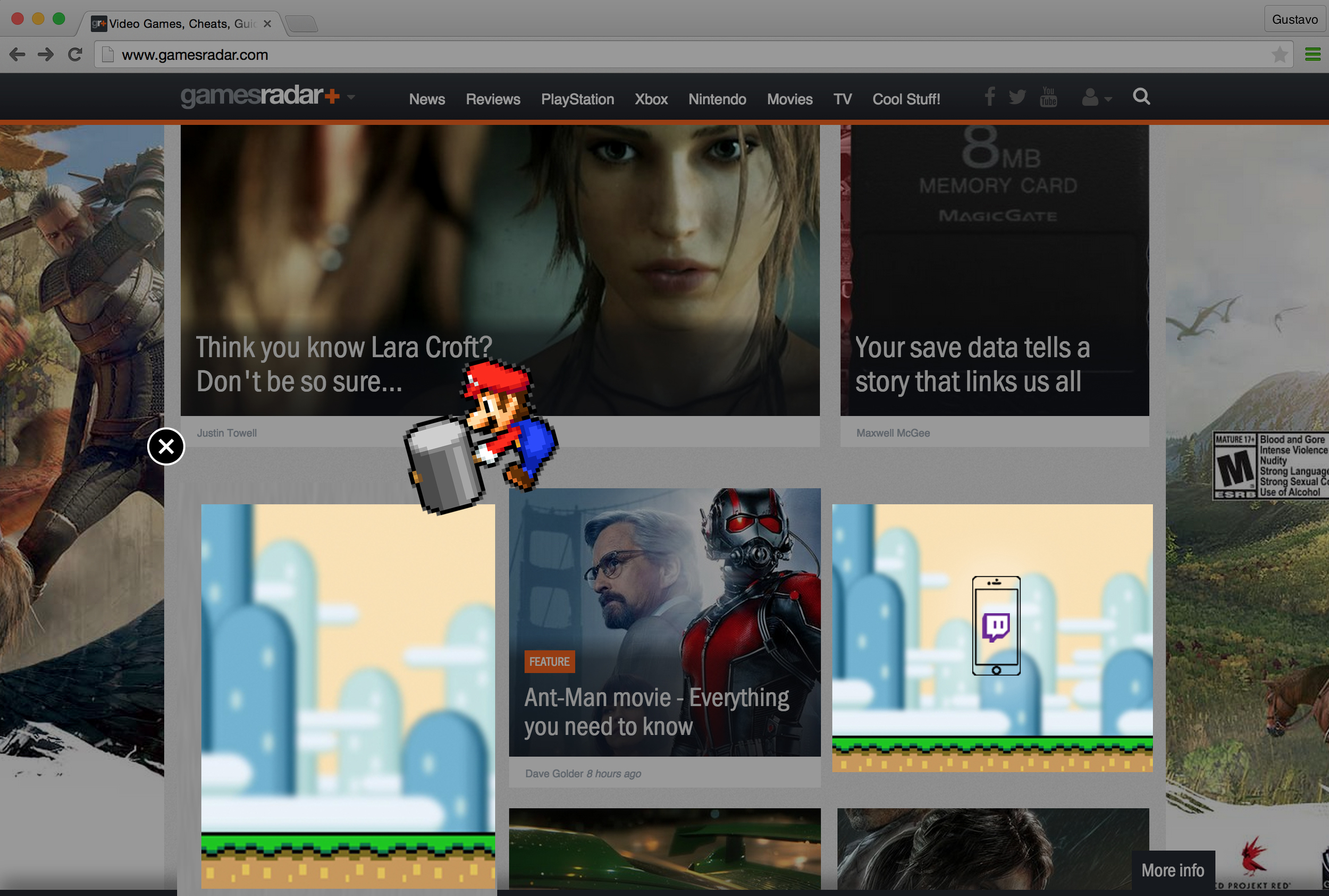Open the Reviews menu
The height and width of the screenshot is (896, 1329).
click(493, 99)
